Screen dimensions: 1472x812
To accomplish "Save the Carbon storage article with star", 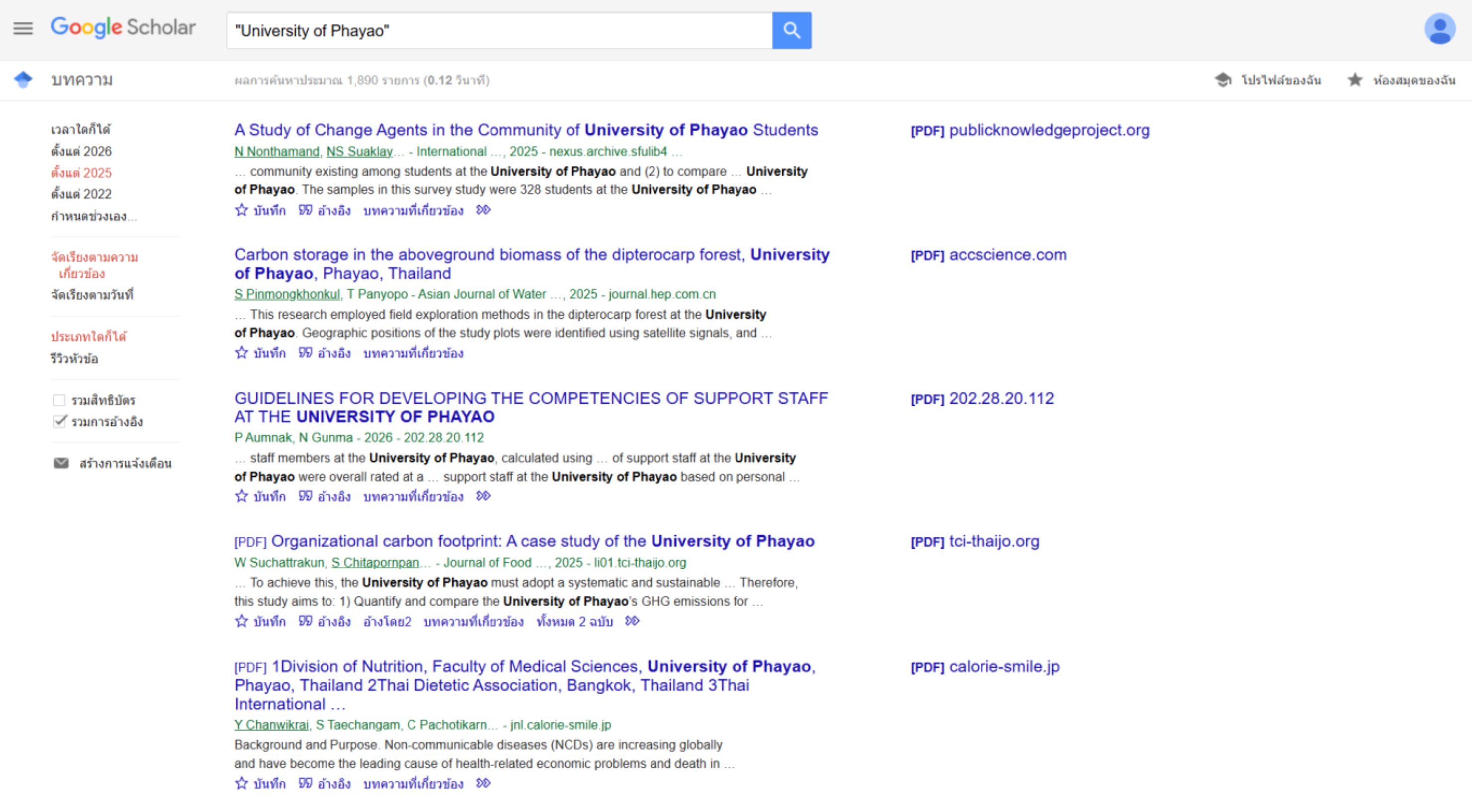I will click(x=241, y=353).
